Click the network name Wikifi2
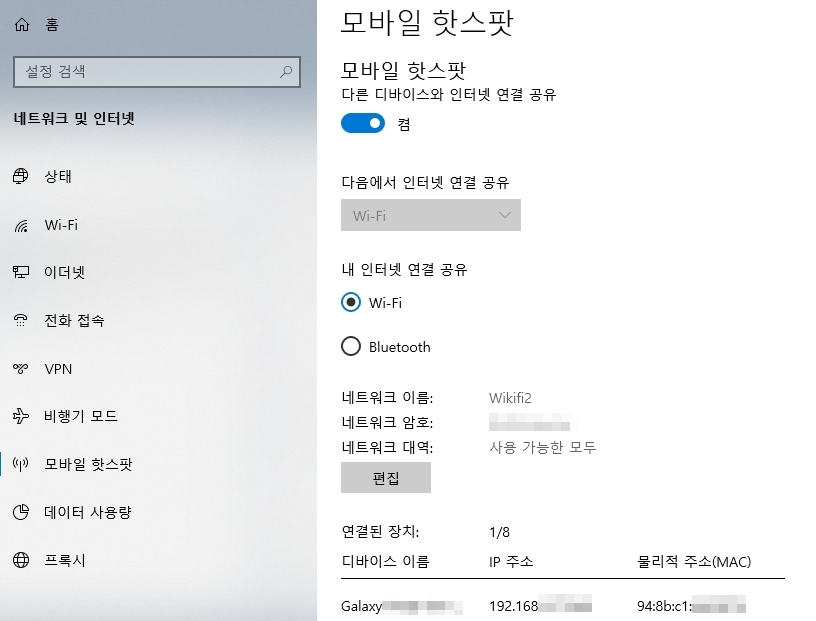816x621 pixels. click(x=510, y=398)
